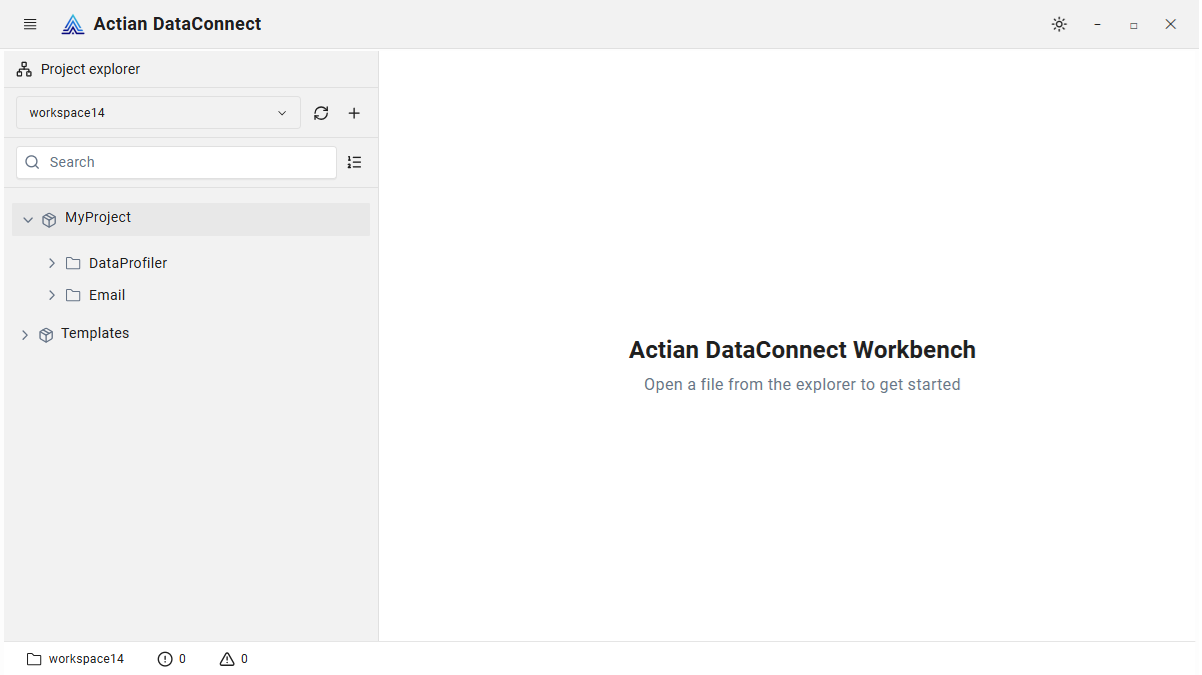1202x675 pixels.
Task: Click the Project explorer hierarchy icon
Action: (x=24, y=69)
